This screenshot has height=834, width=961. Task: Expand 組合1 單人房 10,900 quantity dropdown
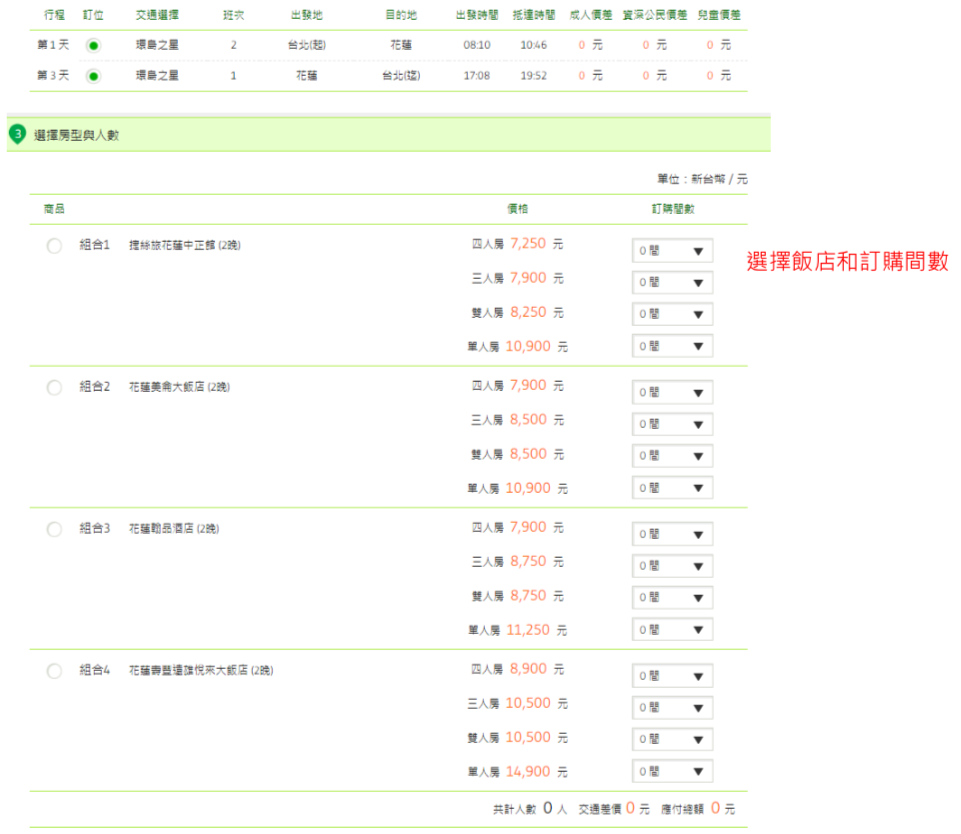(x=672, y=346)
